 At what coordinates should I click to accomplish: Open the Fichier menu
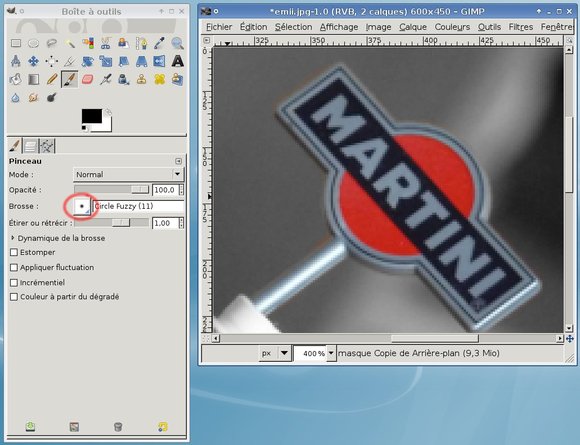(x=219, y=27)
